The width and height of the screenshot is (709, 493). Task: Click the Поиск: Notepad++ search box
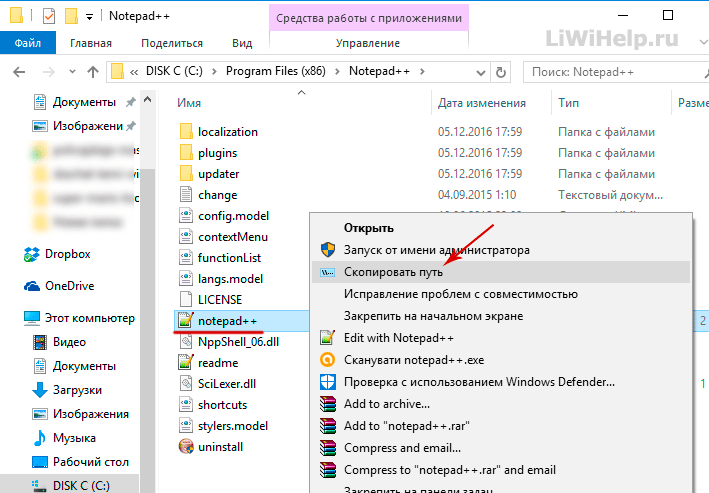(615, 72)
